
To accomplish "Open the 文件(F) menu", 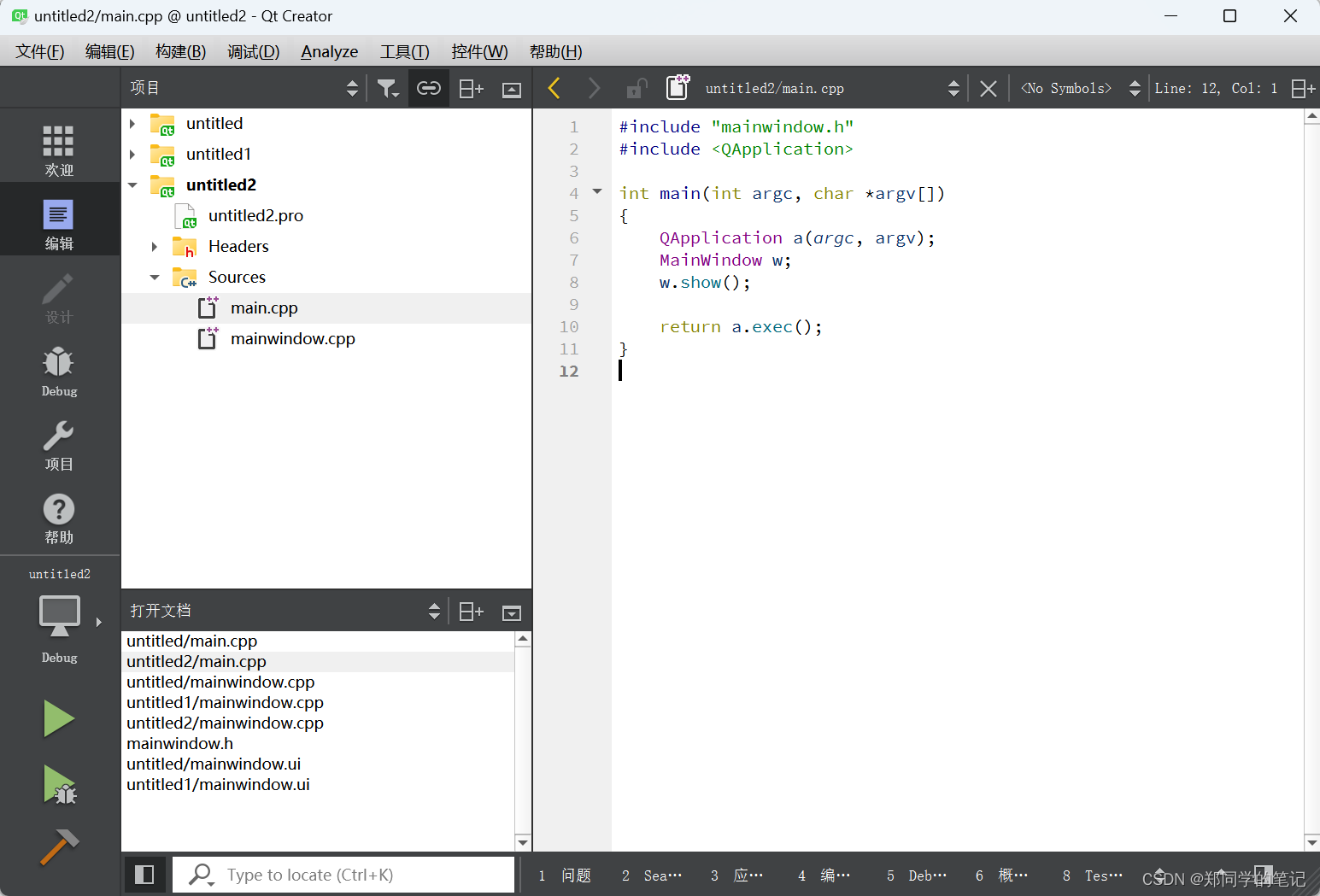I will [x=40, y=51].
